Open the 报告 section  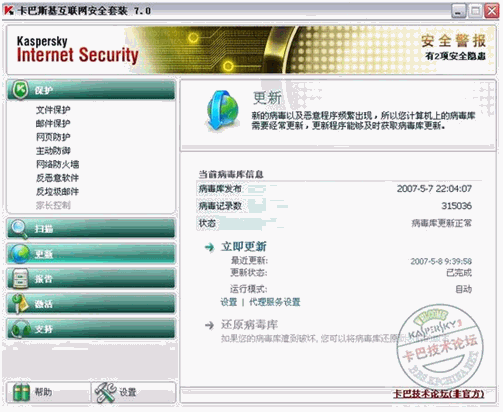tap(91, 279)
